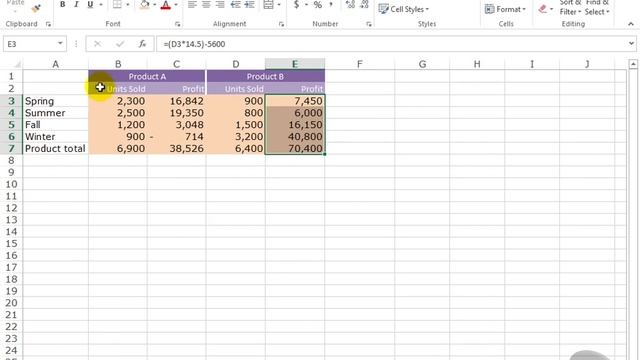This screenshot has height=360, width=640.
Task: Open Clipboard dialog launcher
Action: click(x=48, y=24)
